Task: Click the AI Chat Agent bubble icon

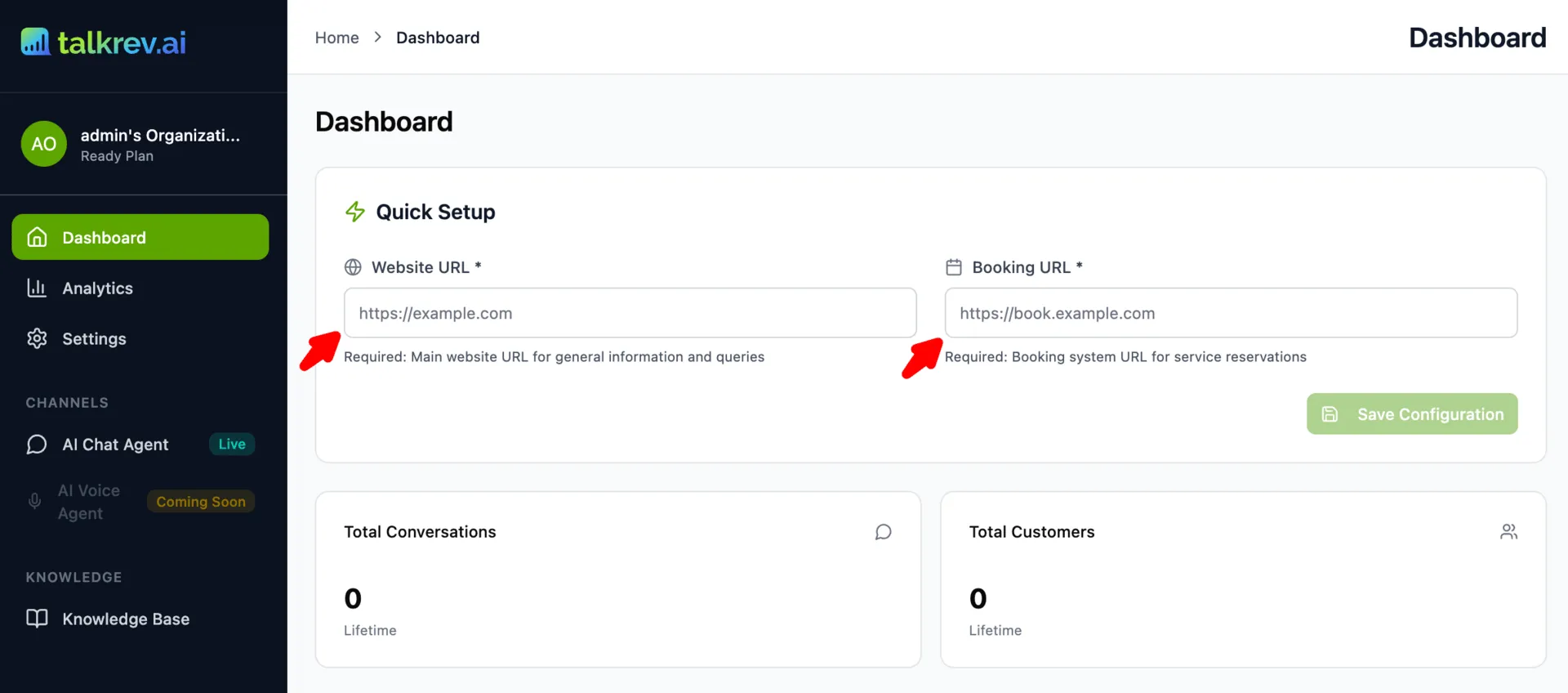Action: (x=37, y=445)
